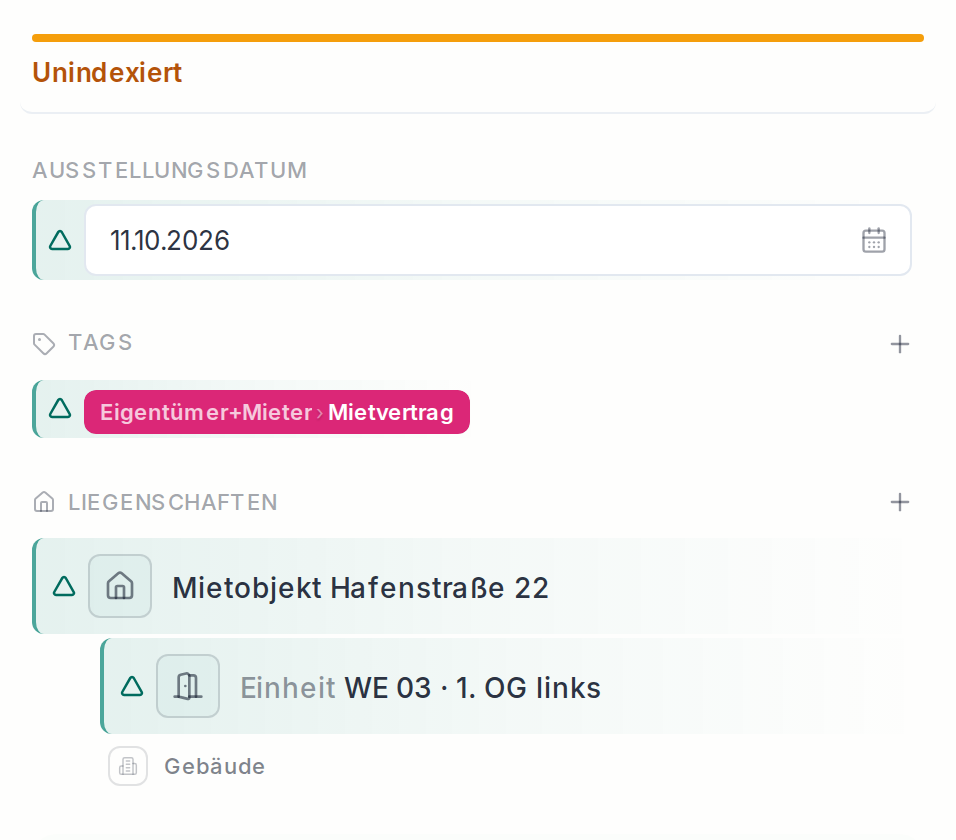Click the triangle icon beside the date field
The height and width of the screenshot is (840, 956).
pyautogui.click(x=60, y=240)
